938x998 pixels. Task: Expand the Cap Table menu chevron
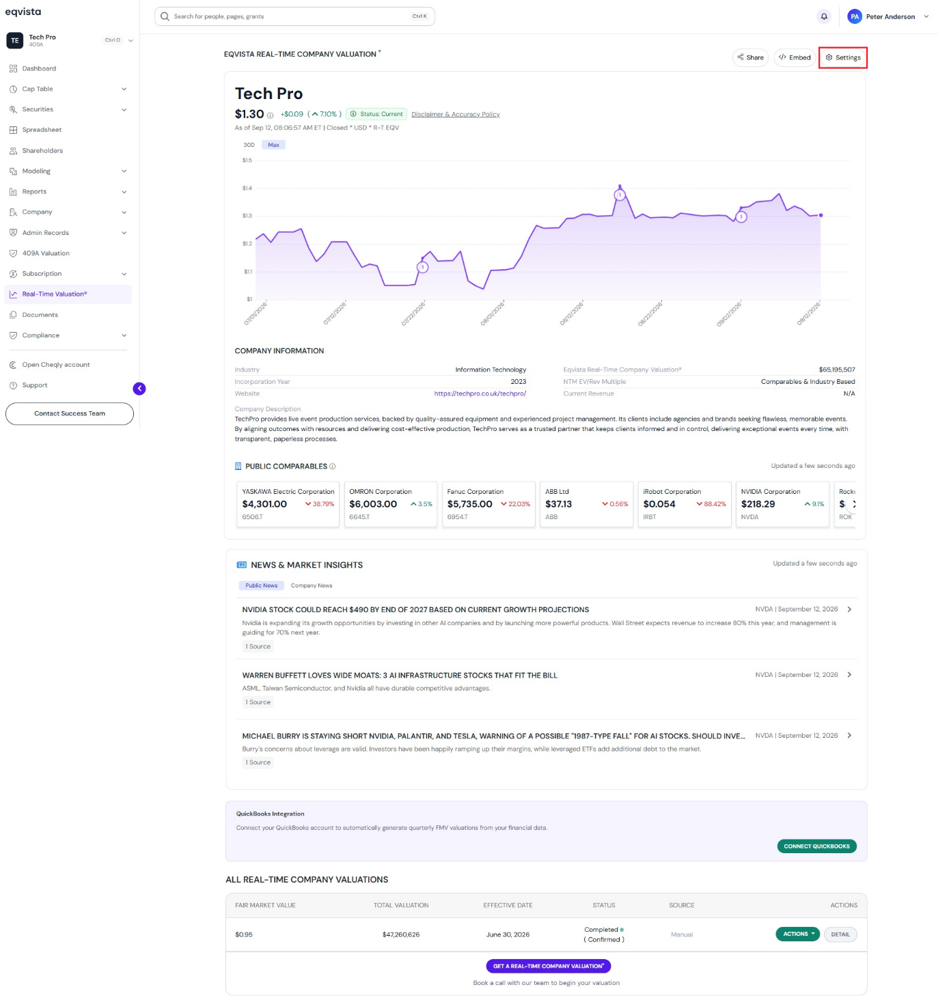124,89
